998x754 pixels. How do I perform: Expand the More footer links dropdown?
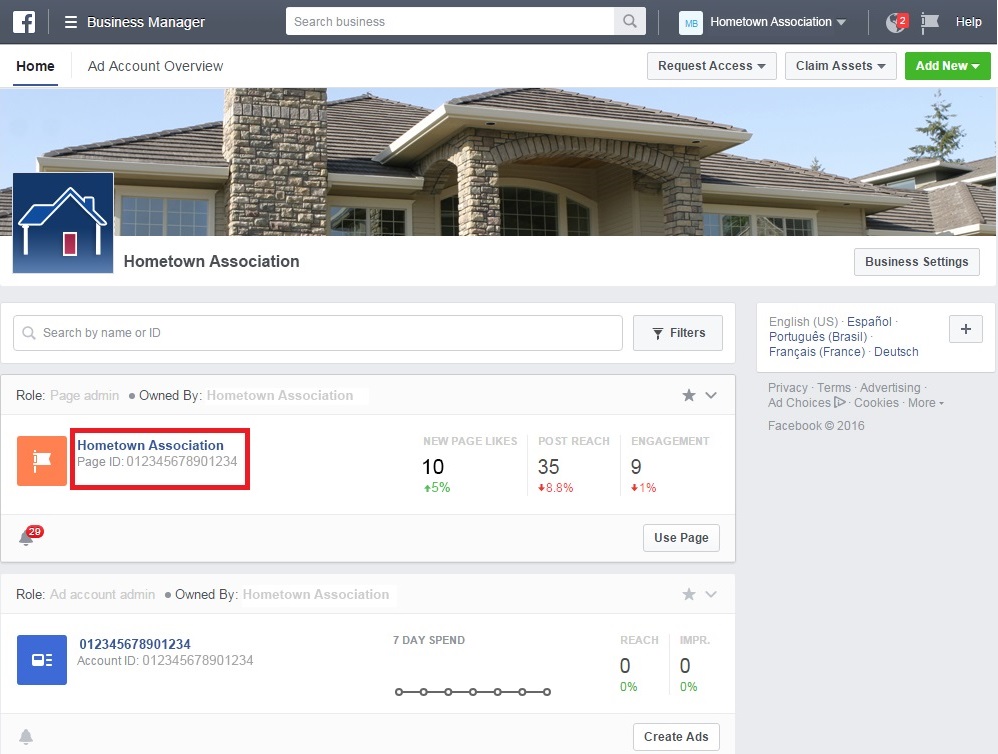click(x=926, y=403)
